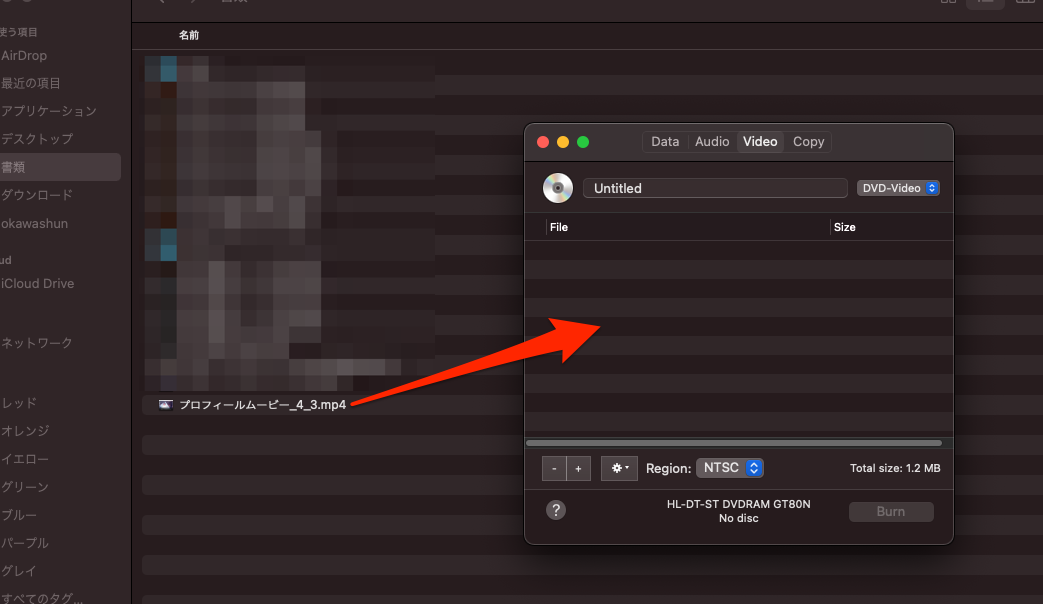Open ダウンロード in the Finder sidebar
This screenshot has width=1043, height=604.
tap(37, 195)
